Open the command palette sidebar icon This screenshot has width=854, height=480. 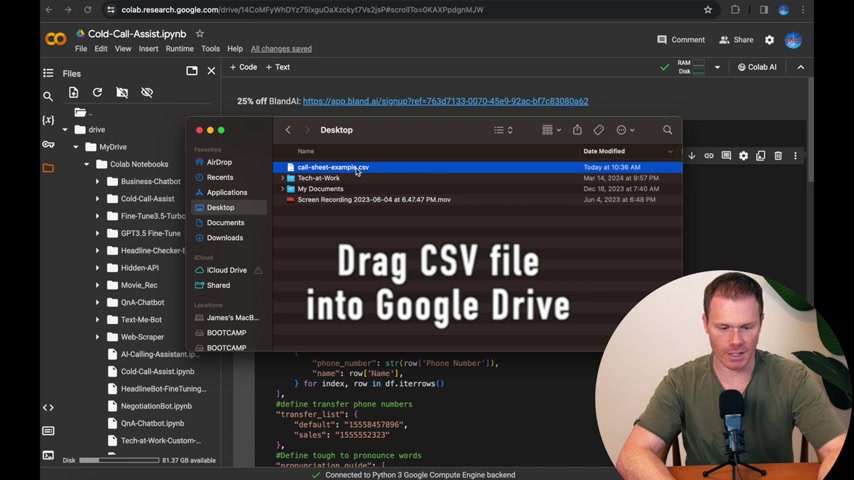pos(48,431)
